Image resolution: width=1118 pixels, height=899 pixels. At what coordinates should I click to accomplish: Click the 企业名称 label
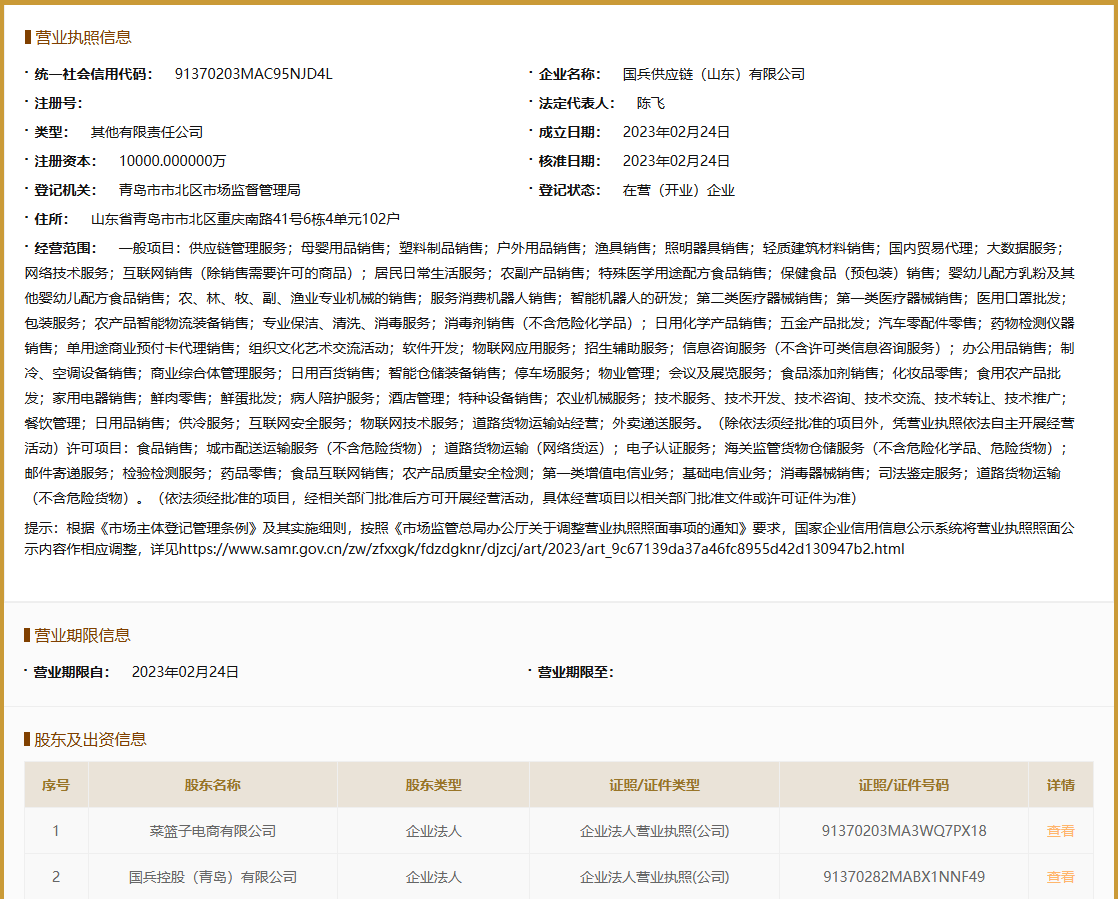pos(570,74)
